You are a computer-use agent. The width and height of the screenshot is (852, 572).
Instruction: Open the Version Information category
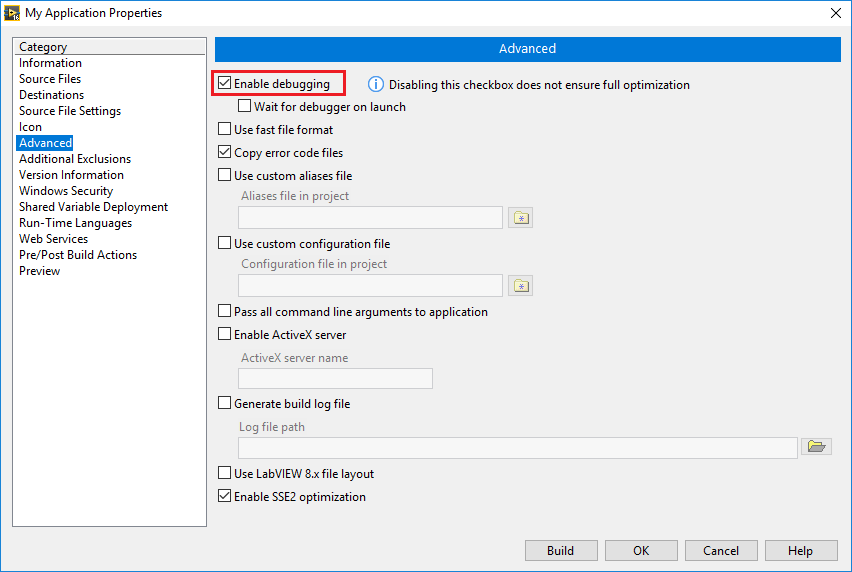tap(71, 175)
